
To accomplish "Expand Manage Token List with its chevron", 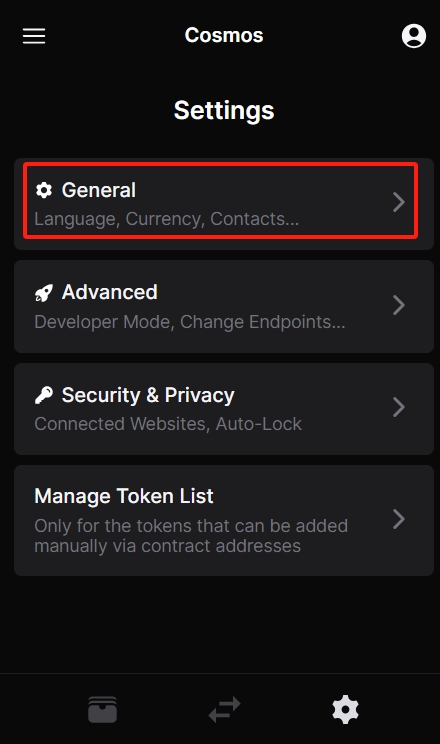I will tap(399, 519).
